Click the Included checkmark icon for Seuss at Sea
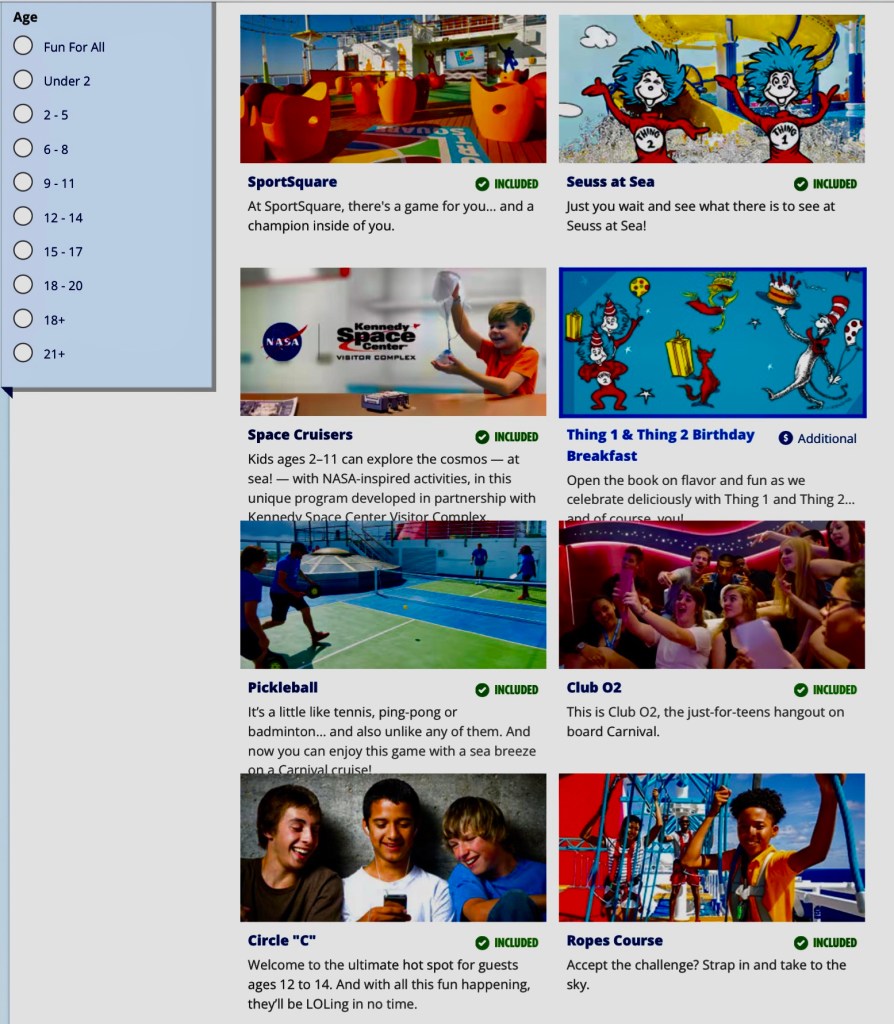 (x=800, y=184)
